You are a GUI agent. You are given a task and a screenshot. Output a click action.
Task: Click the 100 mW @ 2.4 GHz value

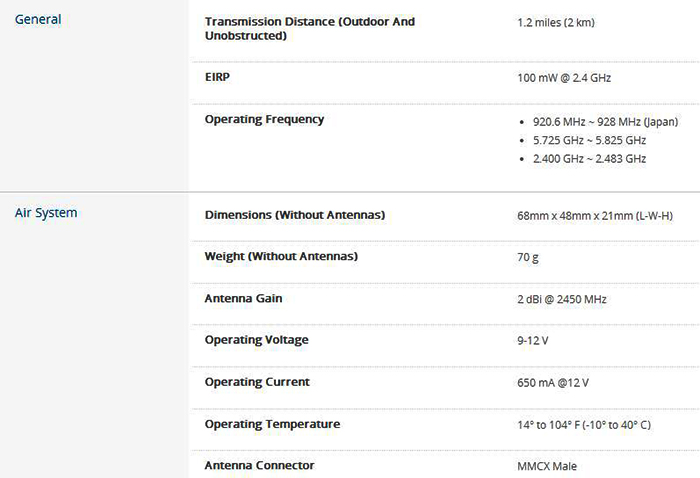[x=564, y=78]
